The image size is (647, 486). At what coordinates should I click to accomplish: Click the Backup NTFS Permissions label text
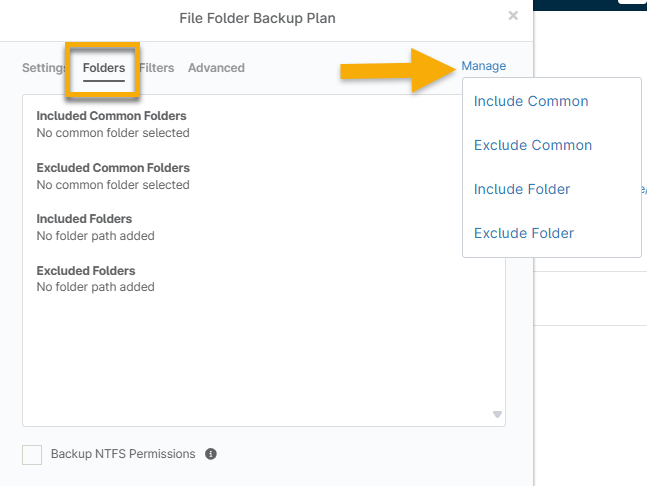coord(123,454)
